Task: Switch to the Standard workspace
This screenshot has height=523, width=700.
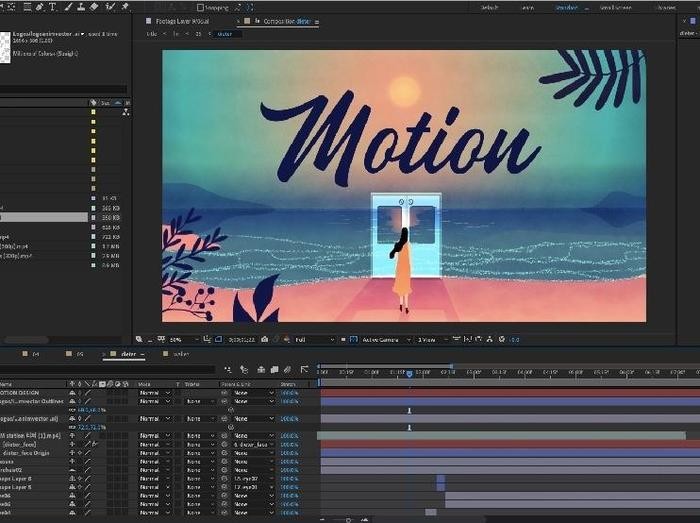Action: point(567,8)
